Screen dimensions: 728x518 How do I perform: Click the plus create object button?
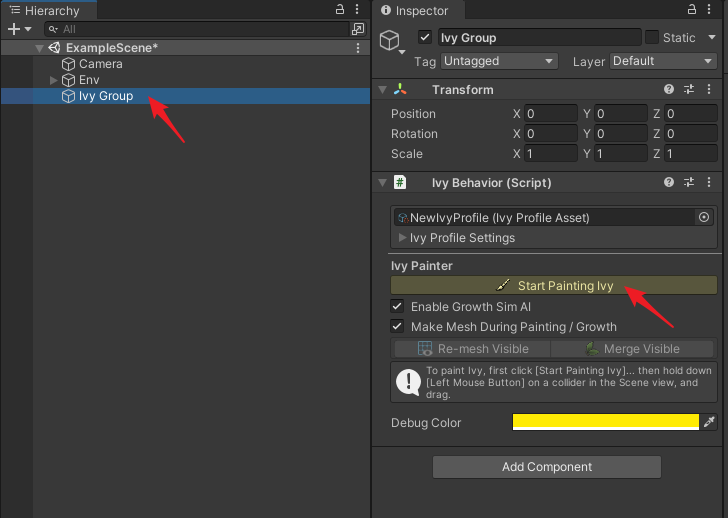pos(14,29)
